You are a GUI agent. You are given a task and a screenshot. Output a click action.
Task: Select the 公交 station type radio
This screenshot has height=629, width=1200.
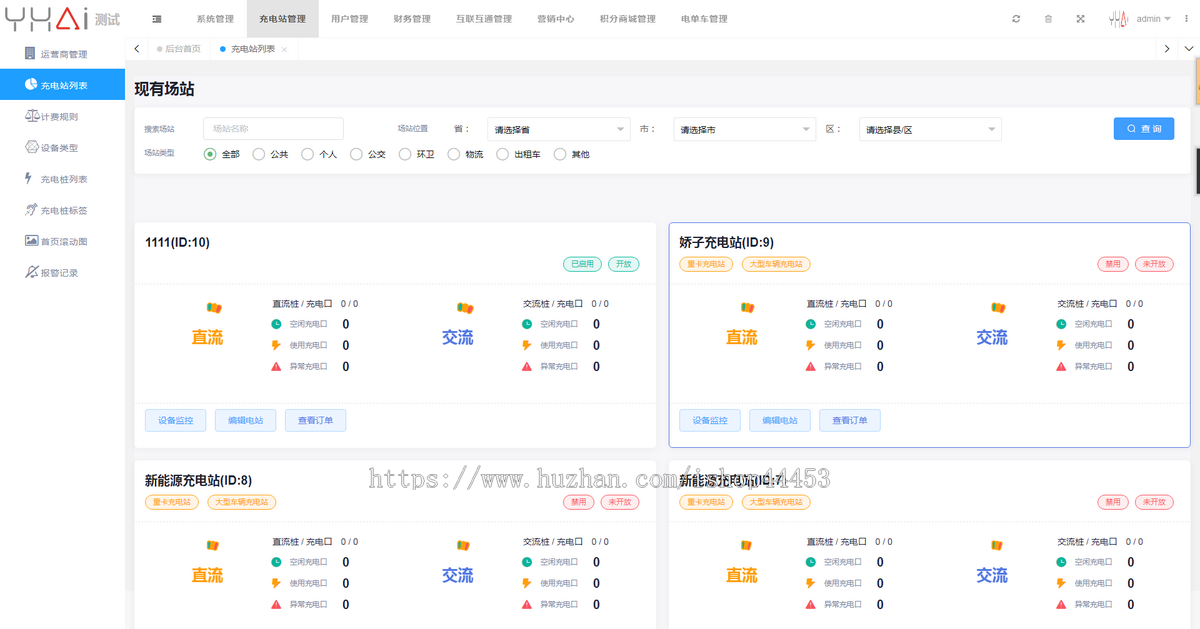point(356,154)
